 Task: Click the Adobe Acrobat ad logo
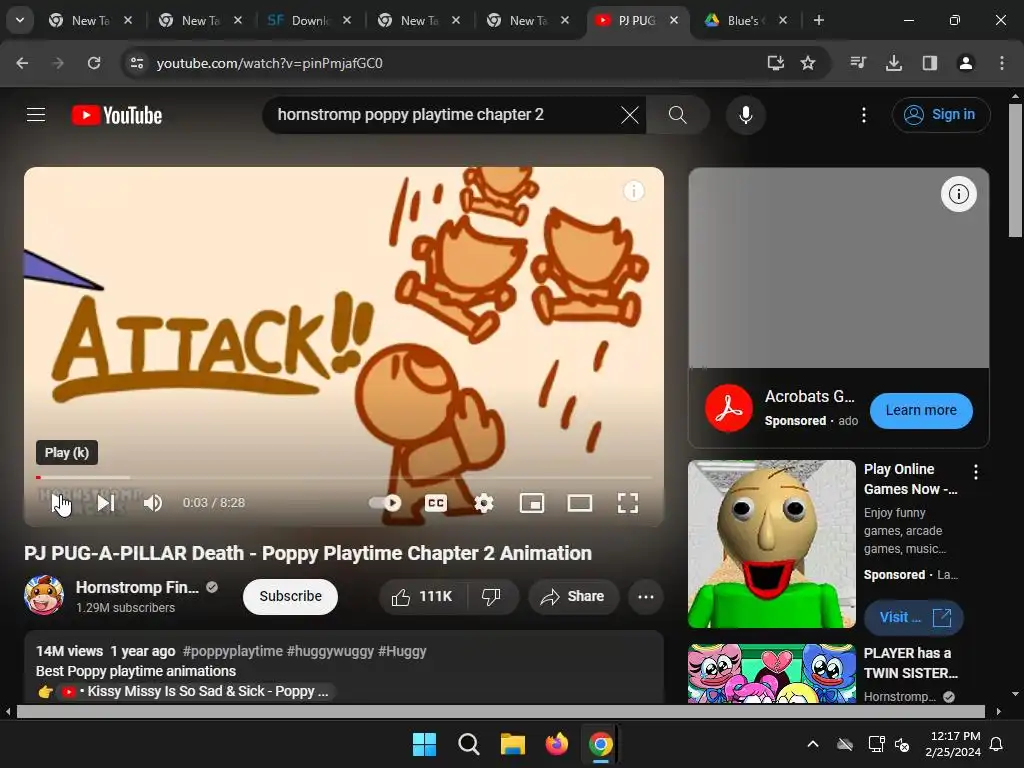[728, 408]
